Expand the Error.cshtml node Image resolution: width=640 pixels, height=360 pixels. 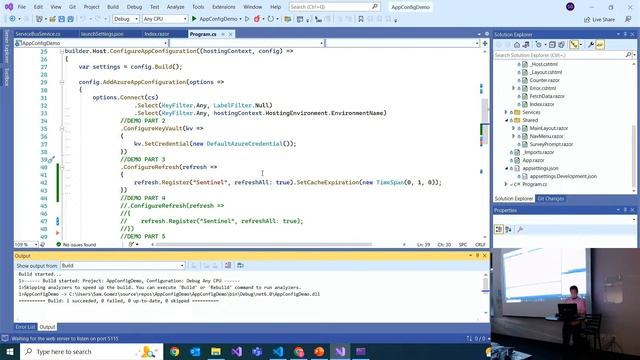(513, 88)
